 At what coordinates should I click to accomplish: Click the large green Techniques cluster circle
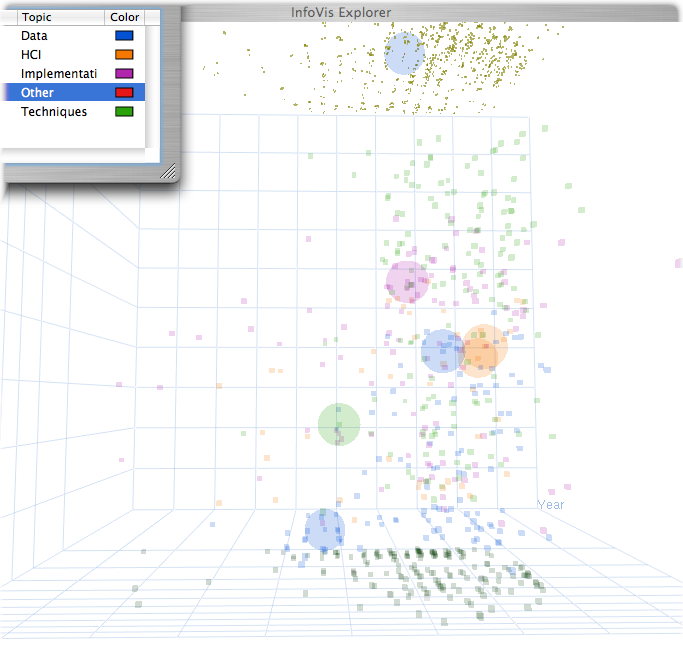point(339,424)
